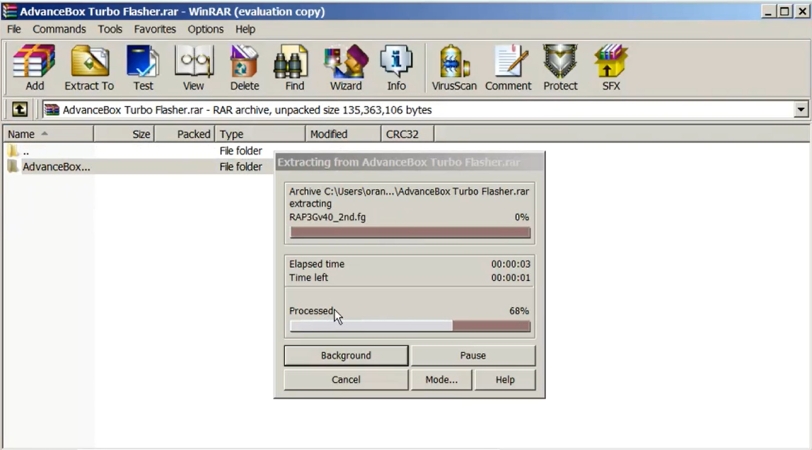
Task: Click the Delete toolbar icon
Action: coord(244,68)
